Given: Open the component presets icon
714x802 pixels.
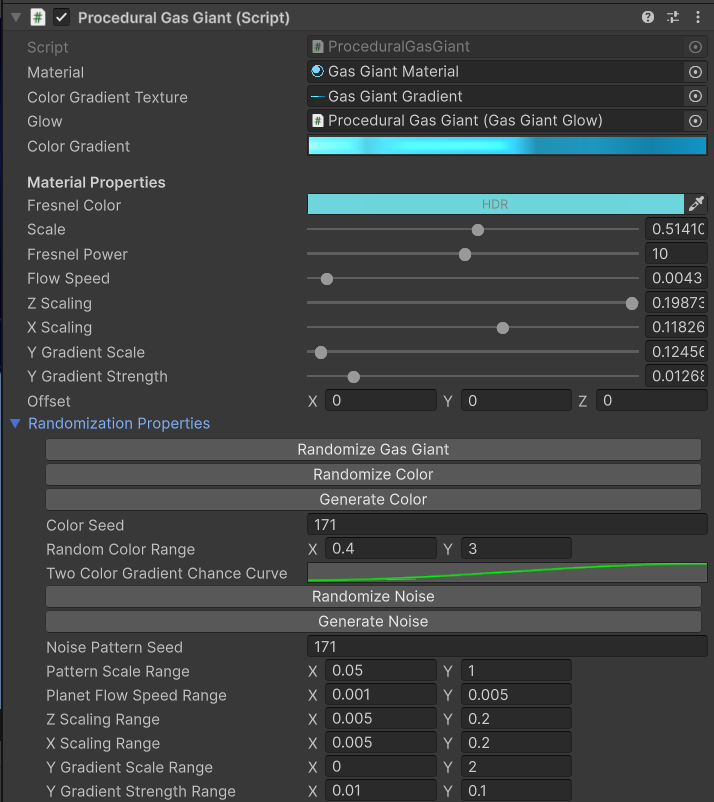Looking at the screenshot, I should 672,17.
